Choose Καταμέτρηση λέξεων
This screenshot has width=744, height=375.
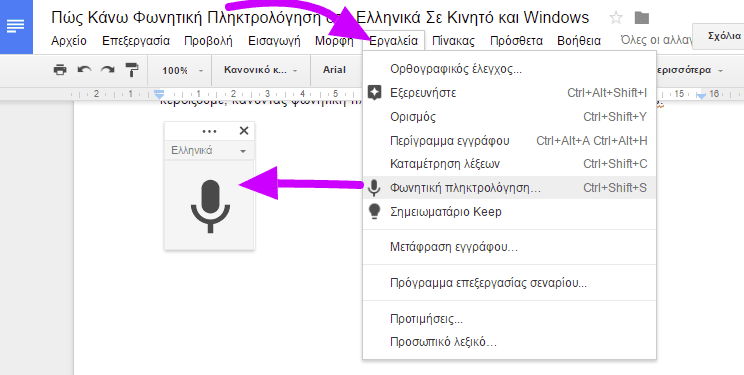510,164
